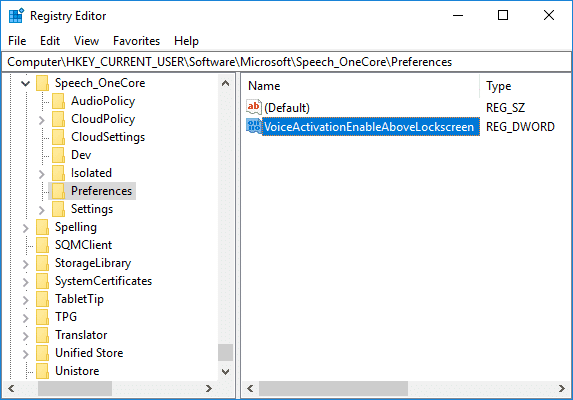
Task: Click the Registry Editor title bar icon
Action: [16, 16]
